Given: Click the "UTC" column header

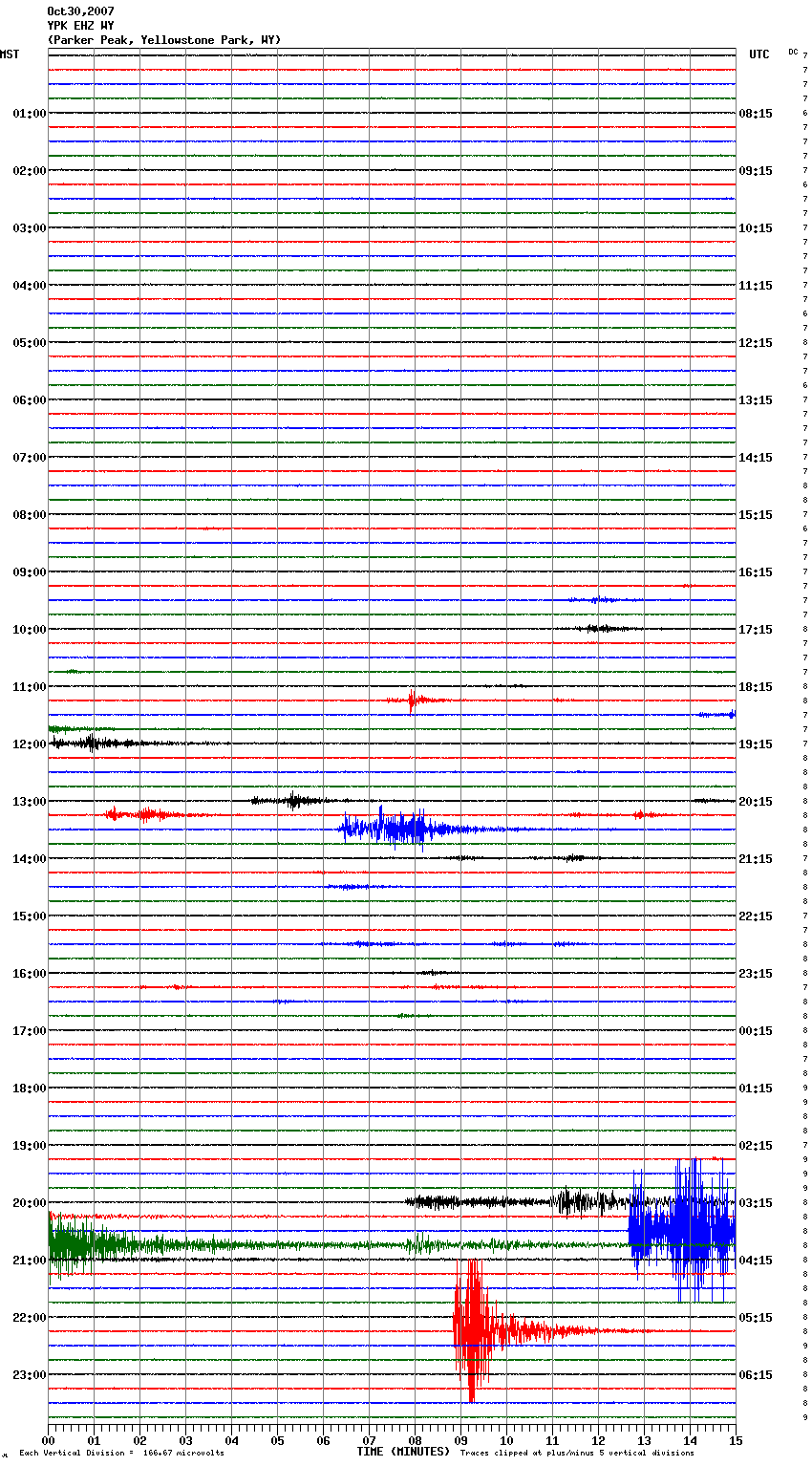Looking at the screenshot, I should tap(759, 54).
